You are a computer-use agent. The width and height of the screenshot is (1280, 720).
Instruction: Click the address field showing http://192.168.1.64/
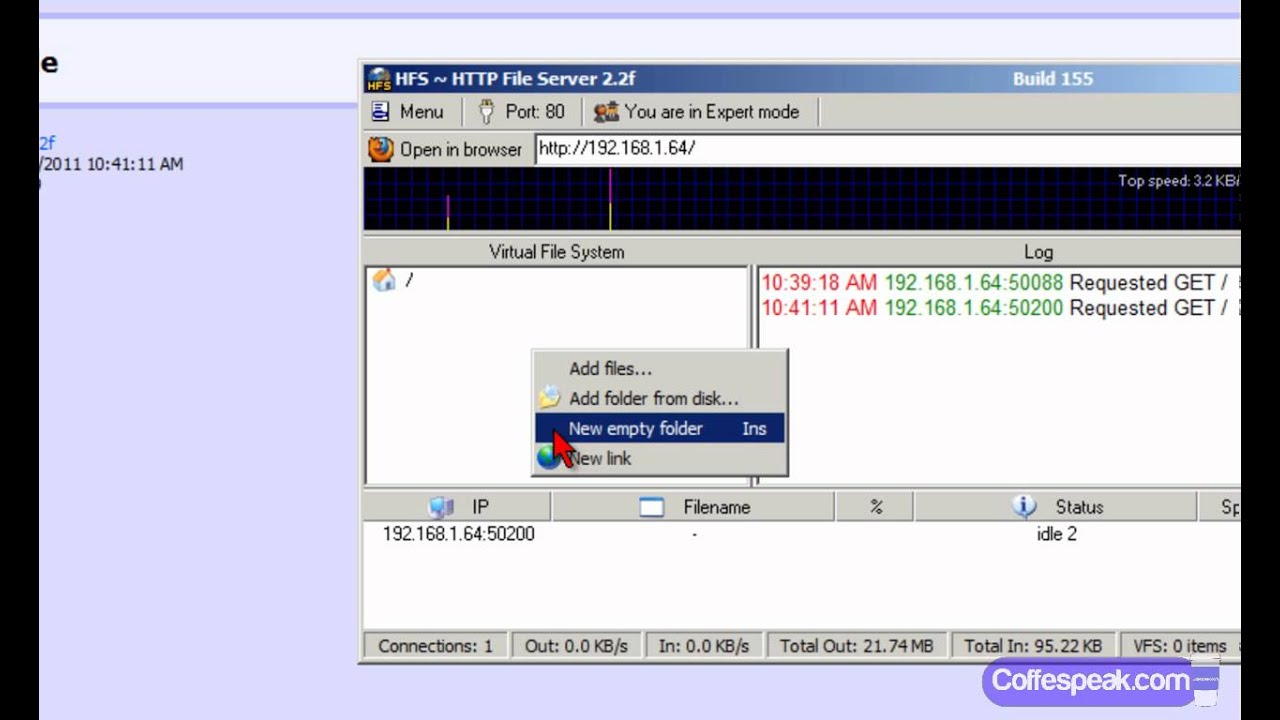coord(888,149)
